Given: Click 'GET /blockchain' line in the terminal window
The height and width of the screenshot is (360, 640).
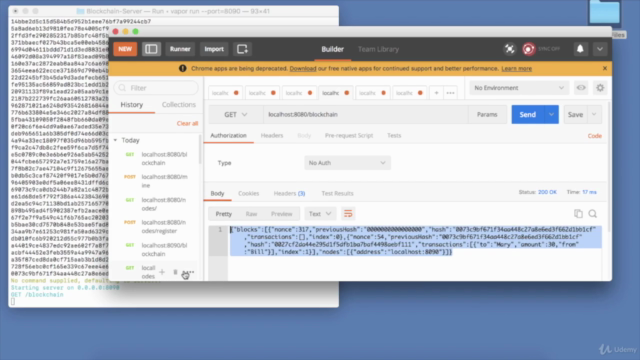Looking at the screenshot, I should click(x=37, y=295).
